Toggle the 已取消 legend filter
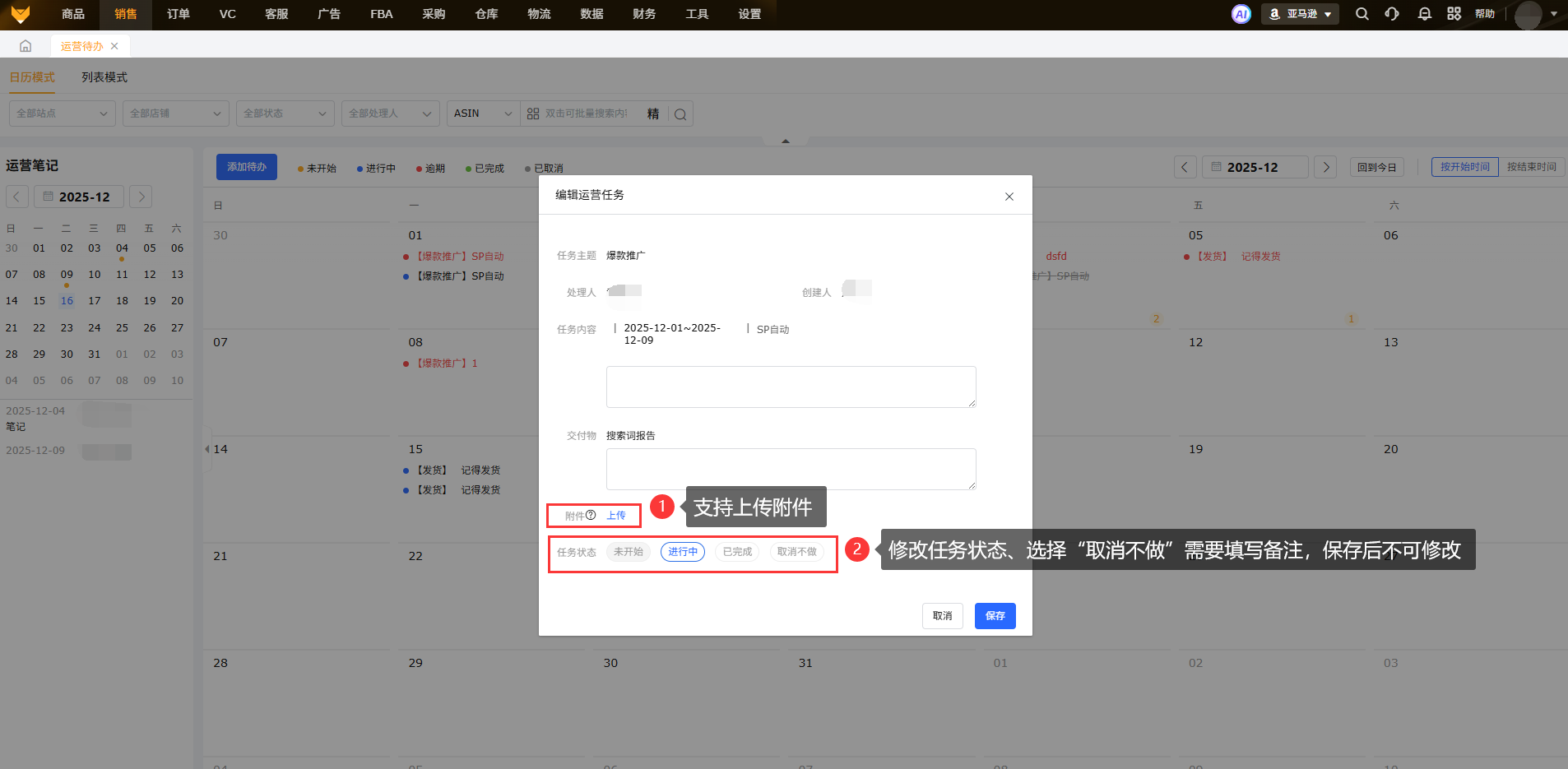 coord(544,169)
